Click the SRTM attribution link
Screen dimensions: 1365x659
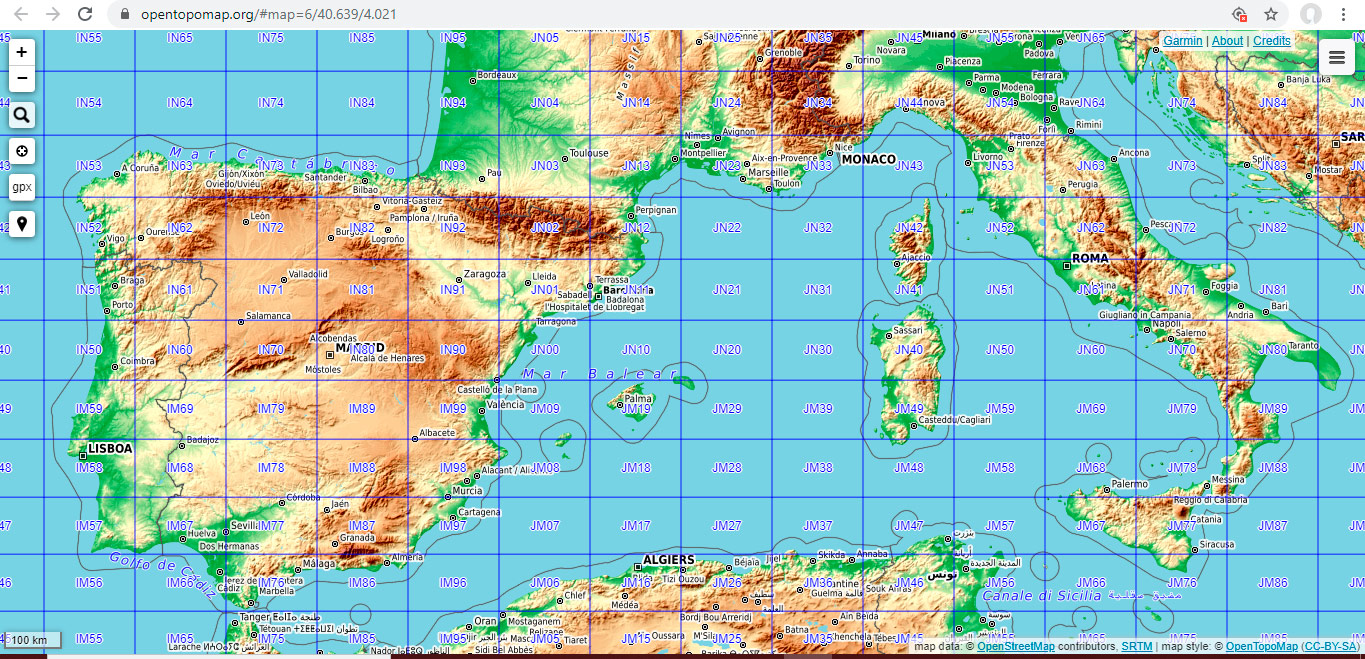pyautogui.click(x=1136, y=646)
